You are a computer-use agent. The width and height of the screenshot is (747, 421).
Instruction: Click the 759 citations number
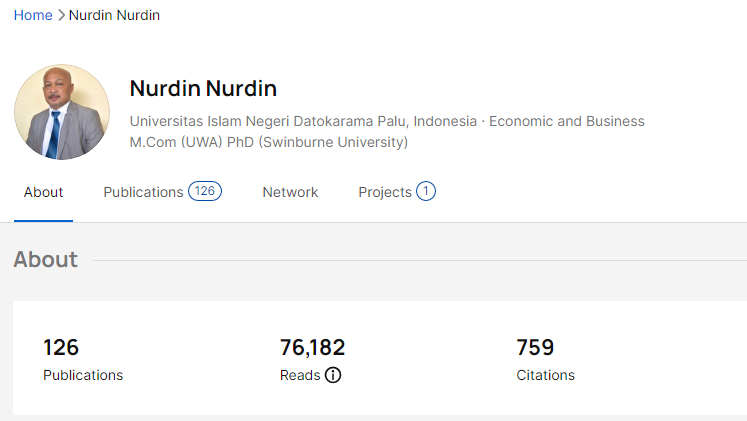coord(535,347)
